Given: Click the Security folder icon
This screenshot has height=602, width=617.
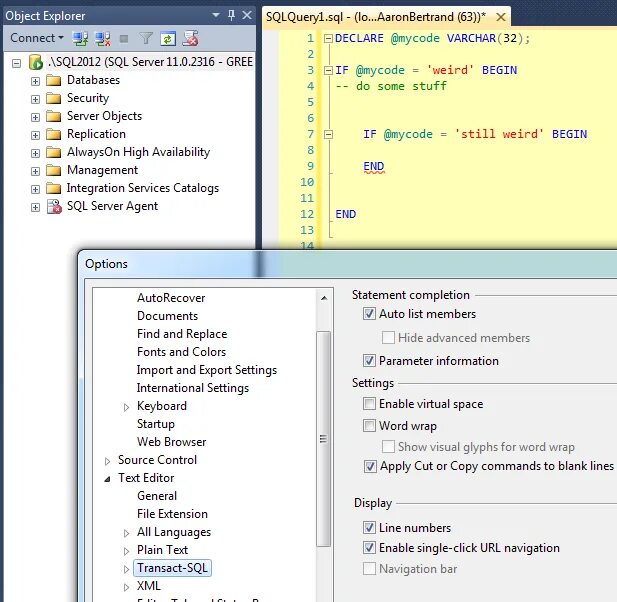Looking at the screenshot, I should pyautogui.click(x=54, y=98).
